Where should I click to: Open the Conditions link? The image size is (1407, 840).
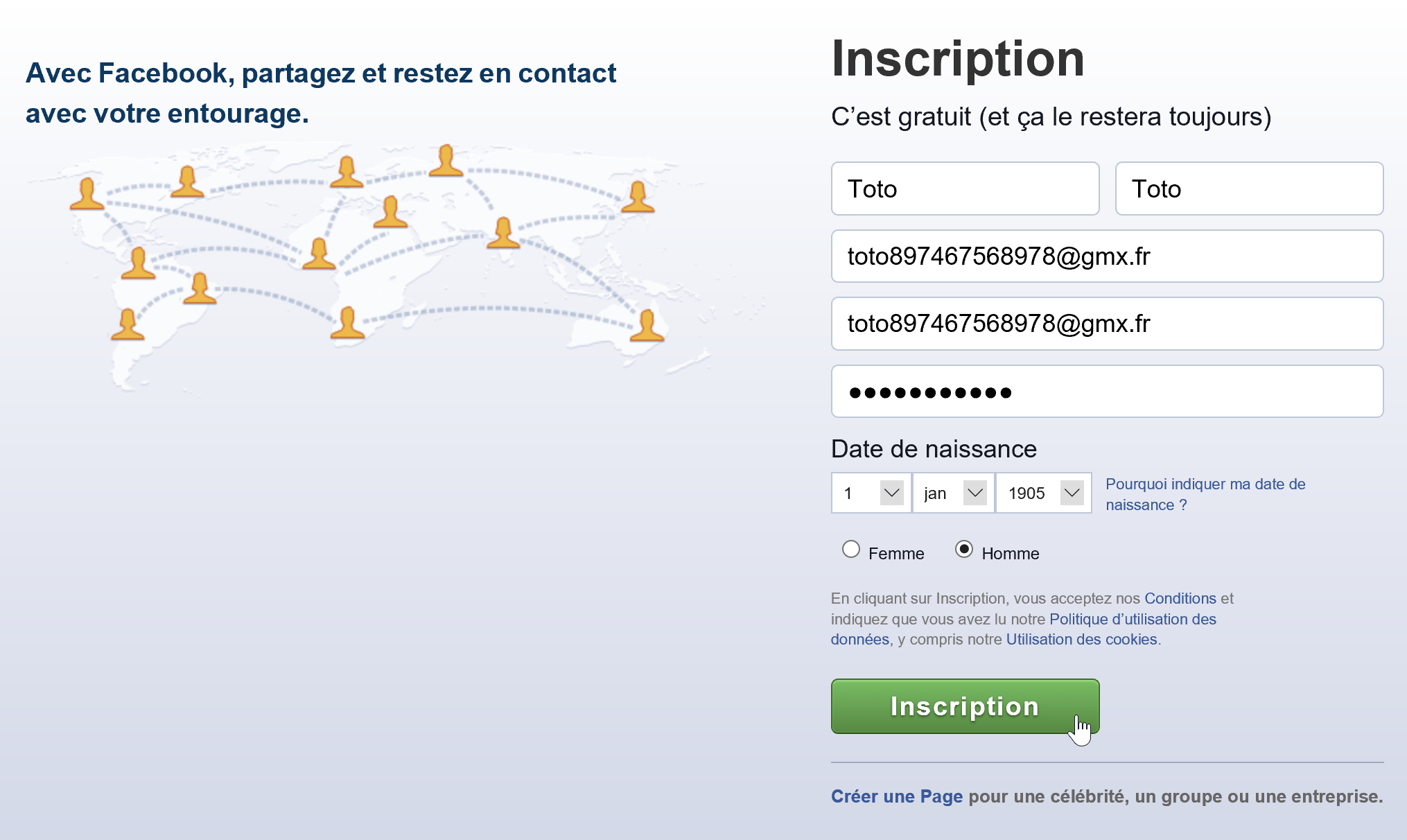coord(1180,598)
